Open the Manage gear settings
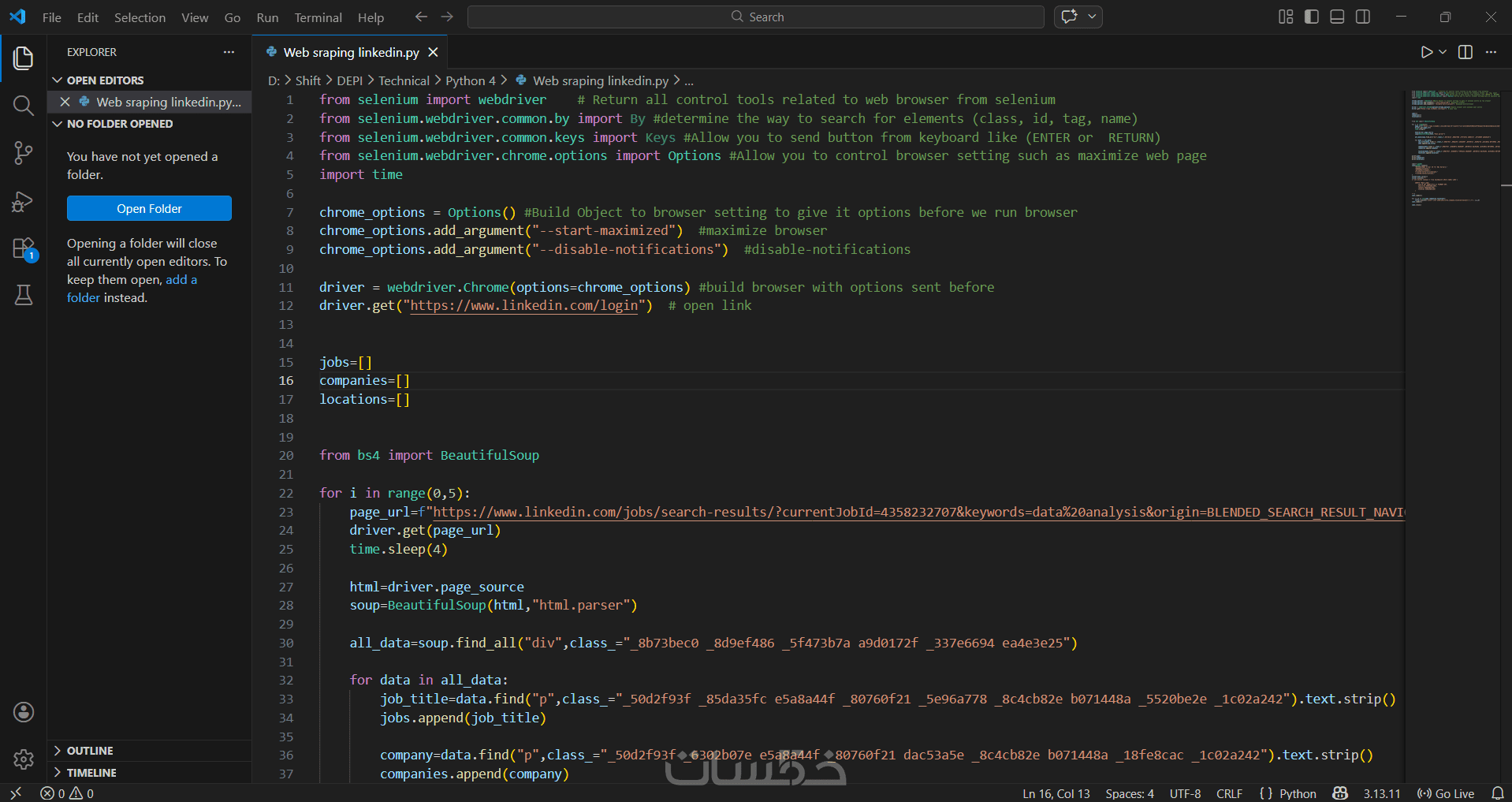The width and height of the screenshot is (1512, 802). click(24, 759)
